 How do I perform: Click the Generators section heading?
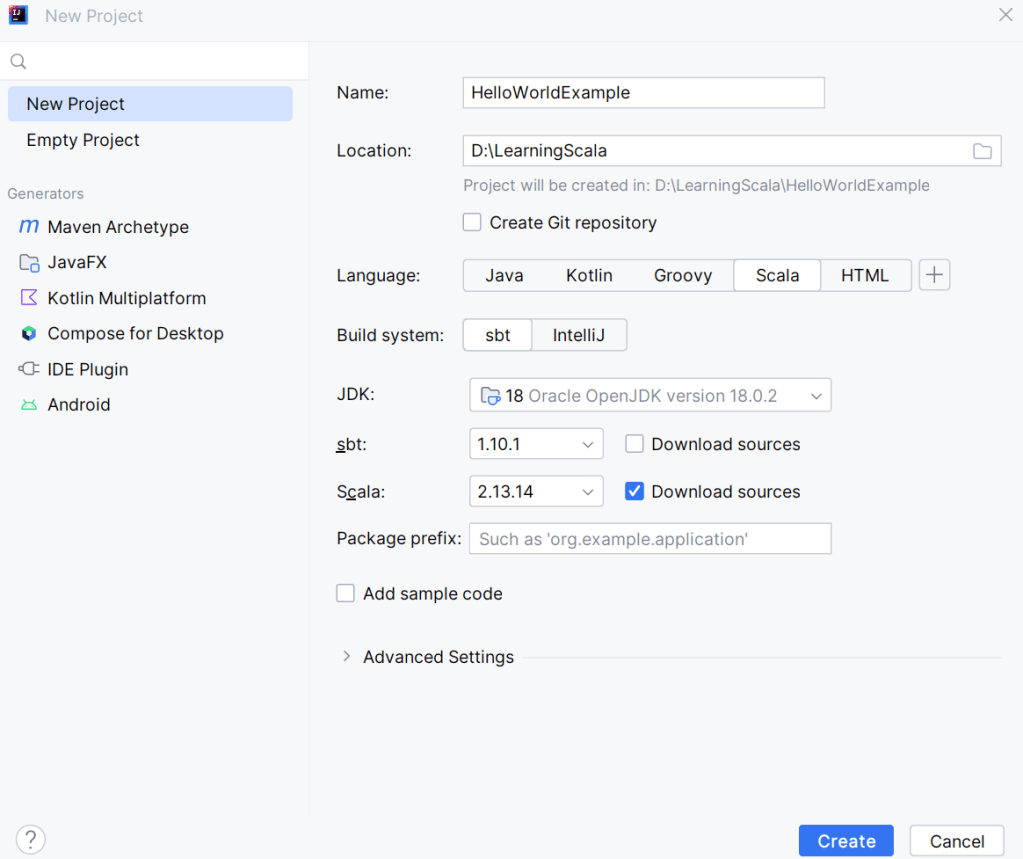pyautogui.click(x=46, y=194)
